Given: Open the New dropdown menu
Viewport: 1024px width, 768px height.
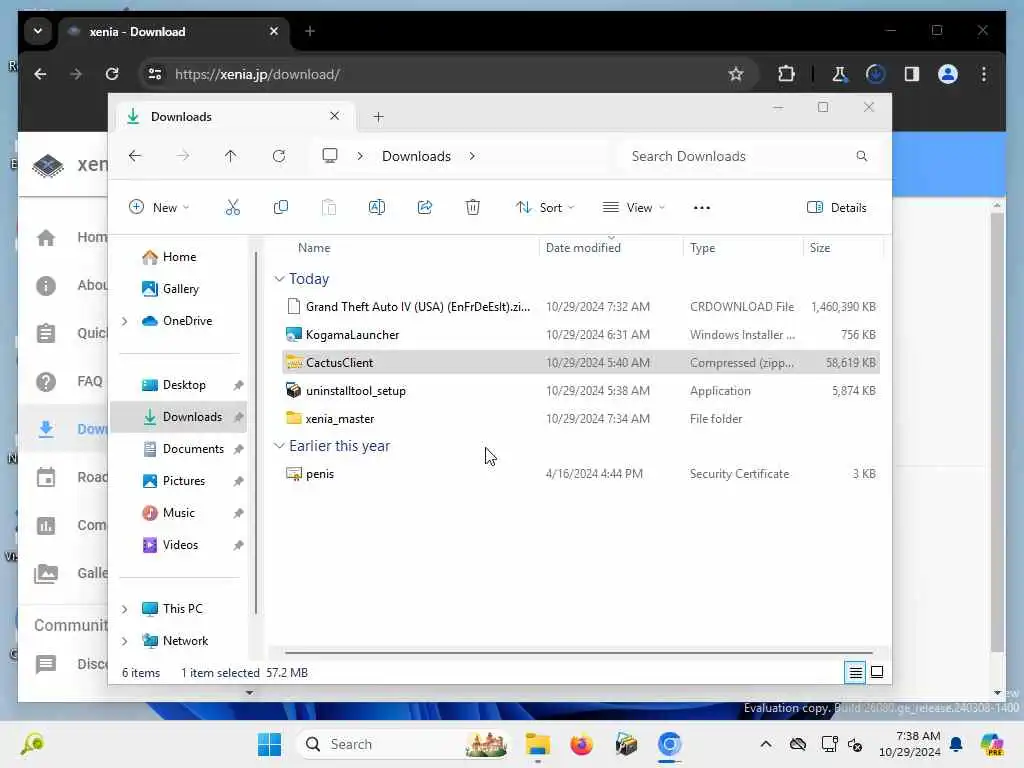Looking at the screenshot, I should (x=159, y=208).
